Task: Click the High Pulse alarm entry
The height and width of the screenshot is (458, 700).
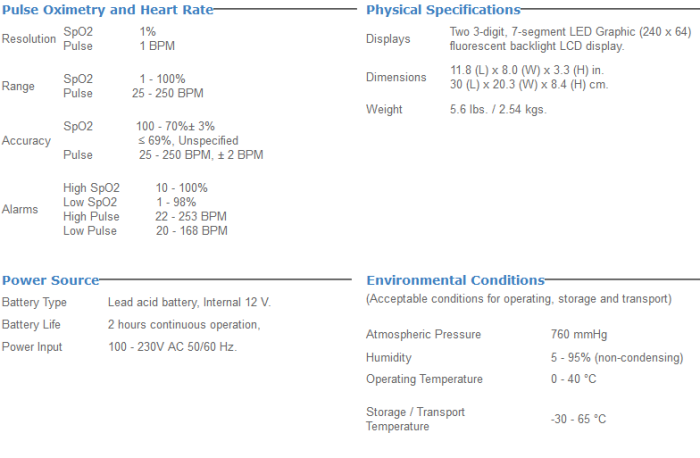Action: tap(91, 217)
